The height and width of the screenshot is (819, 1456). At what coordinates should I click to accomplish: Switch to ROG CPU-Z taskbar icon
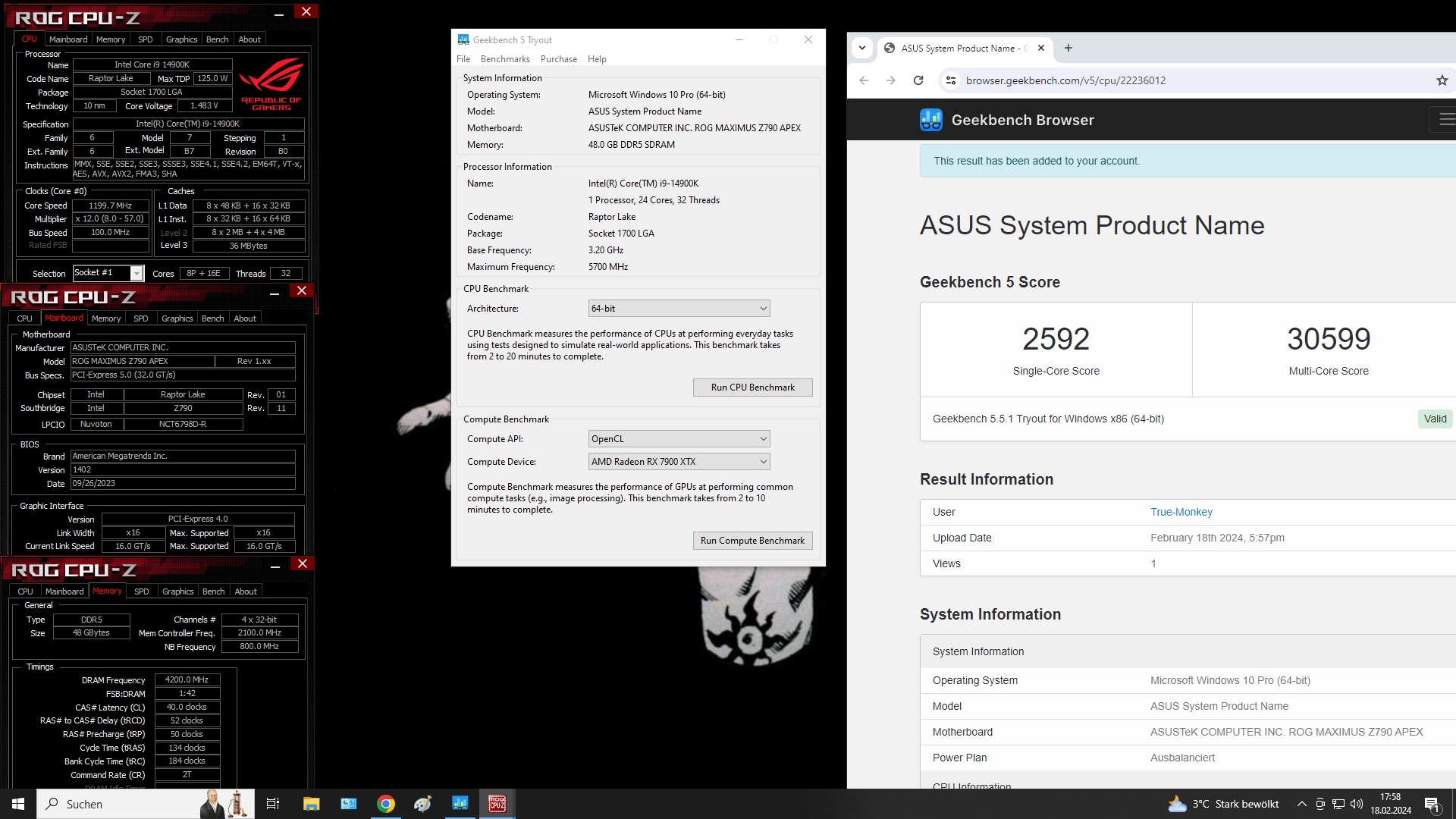(x=497, y=804)
